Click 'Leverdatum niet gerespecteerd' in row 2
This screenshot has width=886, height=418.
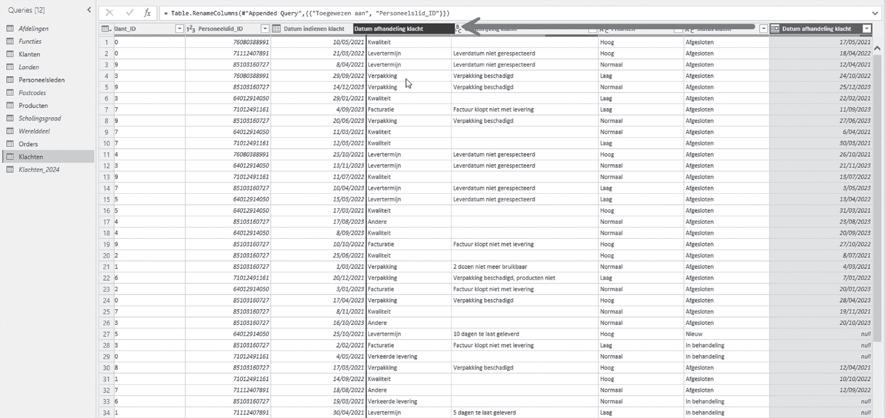pyautogui.click(x=524, y=54)
